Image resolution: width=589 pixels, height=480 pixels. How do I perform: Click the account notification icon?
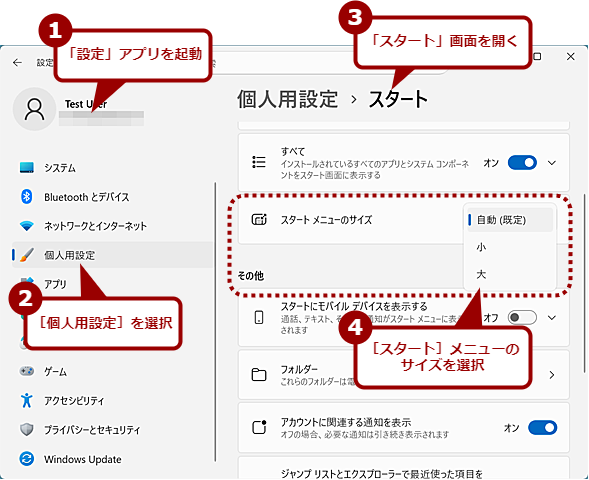coord(259,427)
